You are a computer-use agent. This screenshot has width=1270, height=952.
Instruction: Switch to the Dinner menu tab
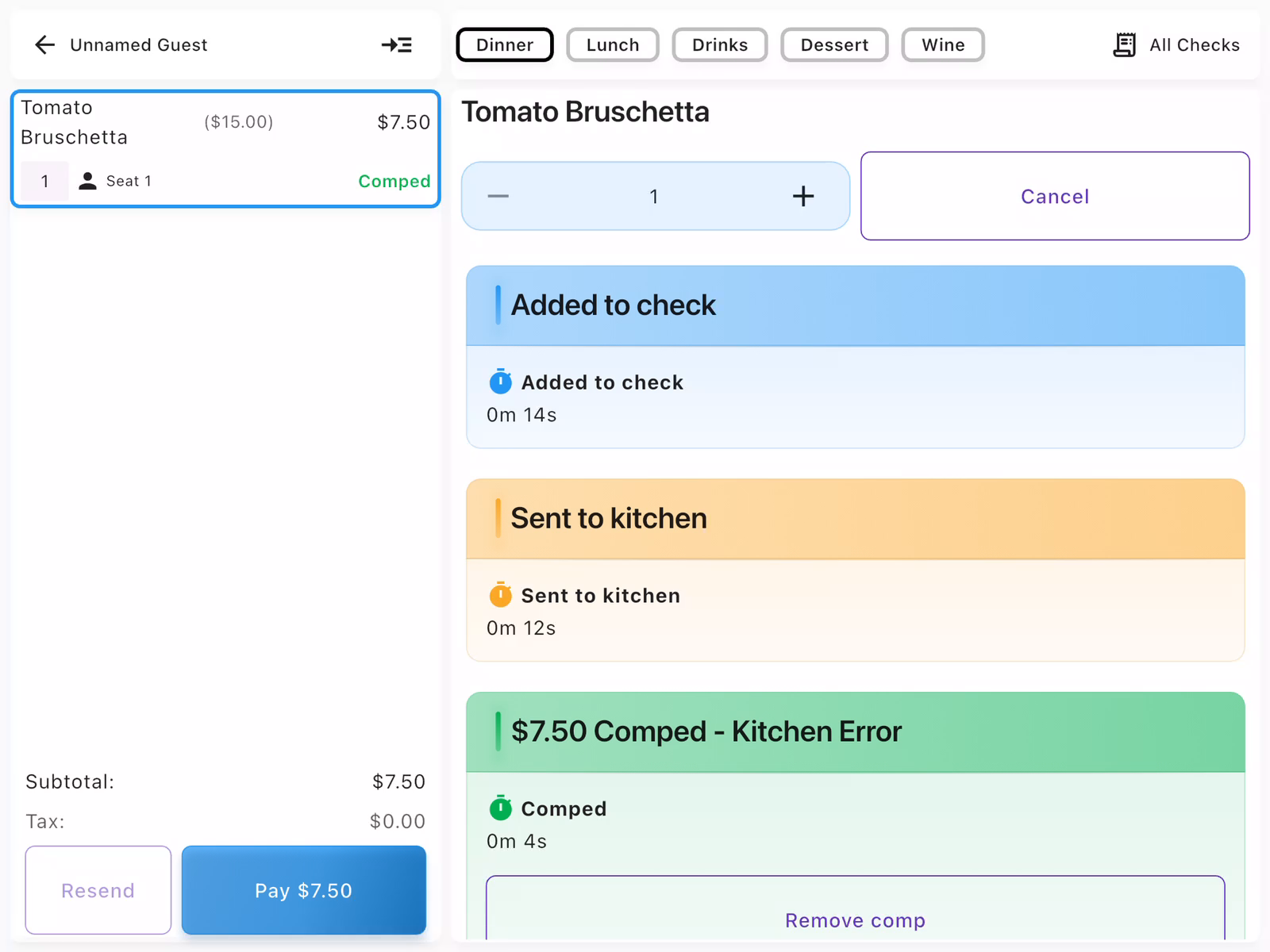(505, 45)
